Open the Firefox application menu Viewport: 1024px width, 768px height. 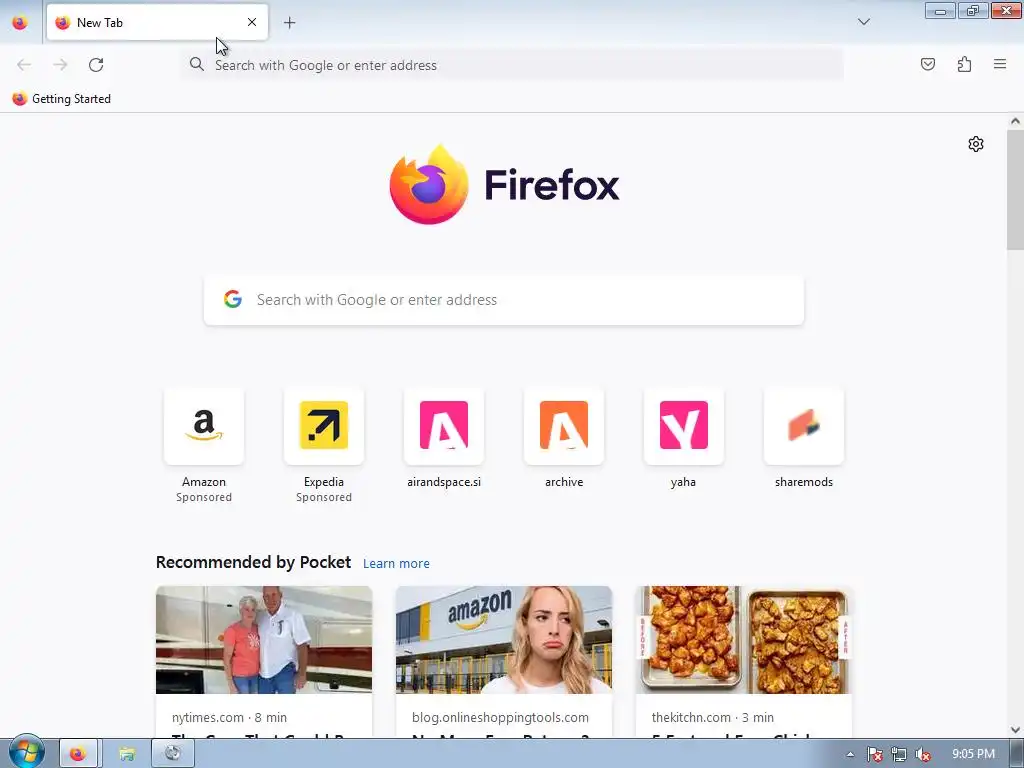(x=1000, y=64)
